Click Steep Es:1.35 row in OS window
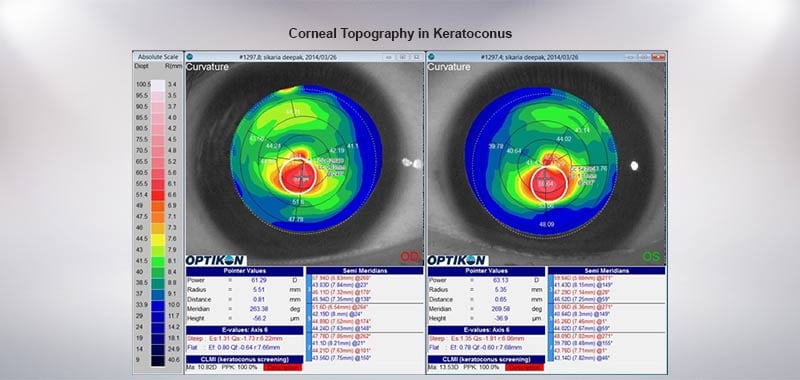This screenshot has height=380, width=800. tap(477, 339)
